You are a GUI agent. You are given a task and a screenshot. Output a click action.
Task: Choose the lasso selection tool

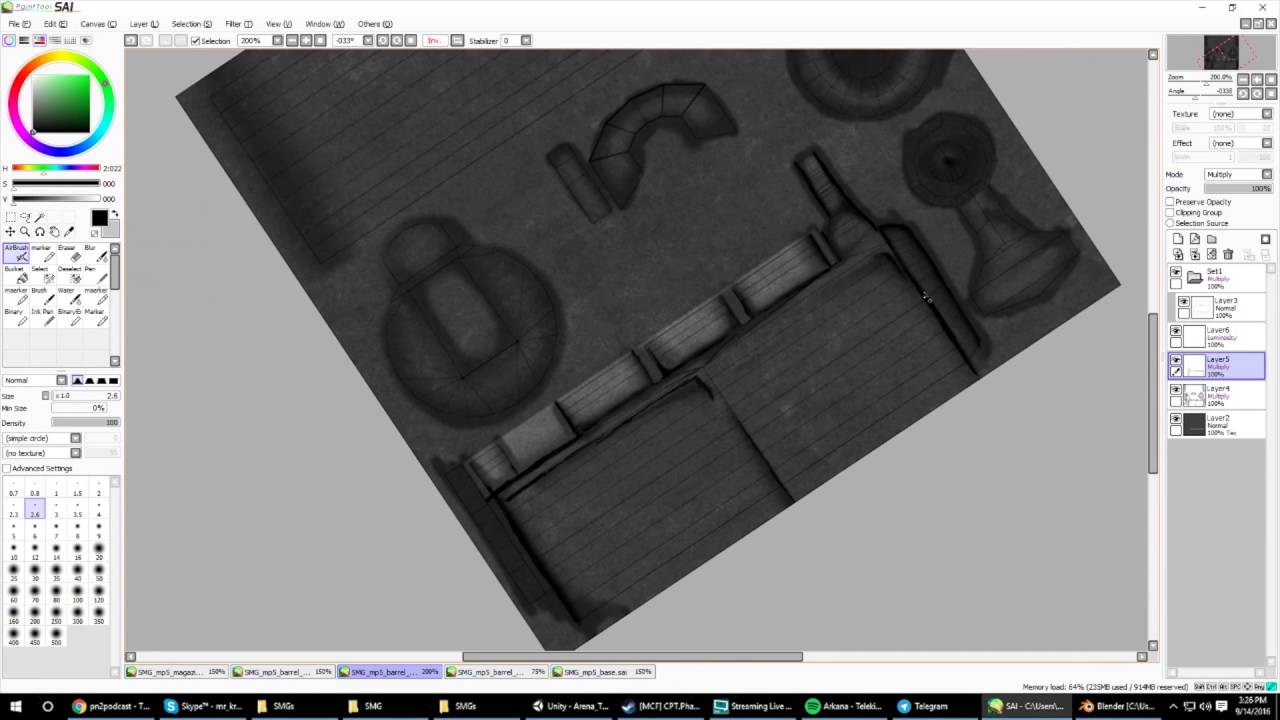(x=26, y=217)
